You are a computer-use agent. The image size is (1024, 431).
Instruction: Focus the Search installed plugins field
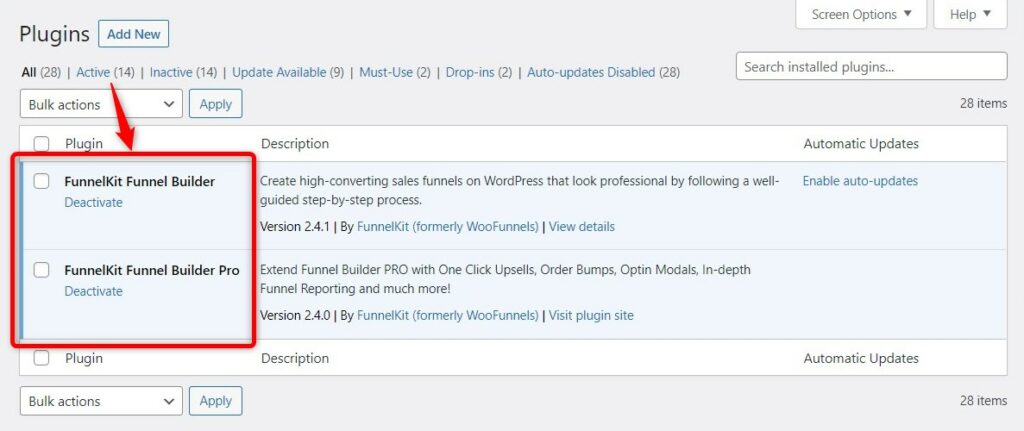871,67
